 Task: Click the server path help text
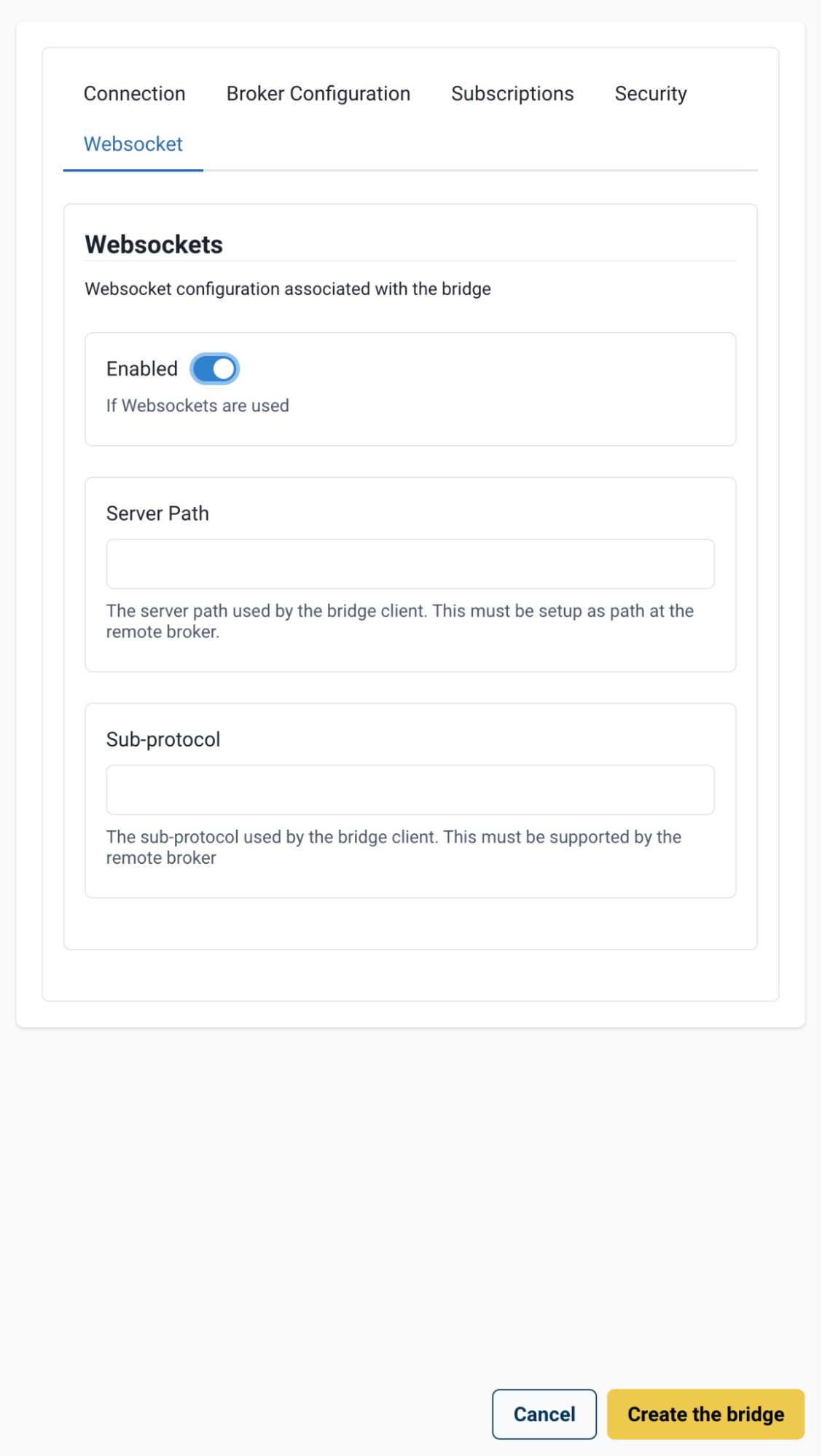pos(400,621)
